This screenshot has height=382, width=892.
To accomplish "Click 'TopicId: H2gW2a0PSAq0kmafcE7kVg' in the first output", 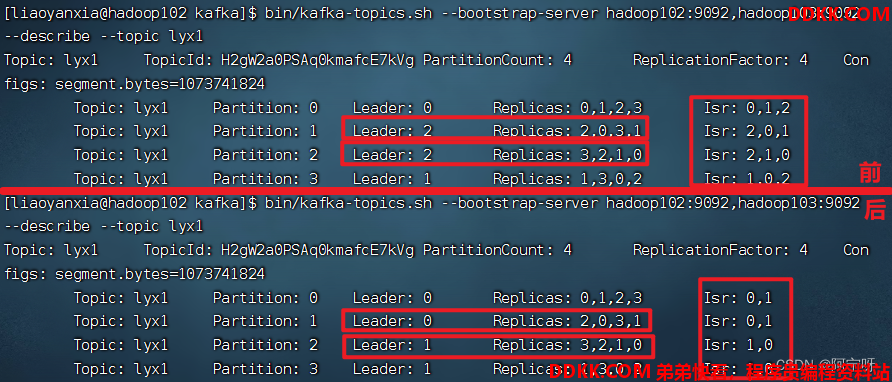I will tap(279, 60).
